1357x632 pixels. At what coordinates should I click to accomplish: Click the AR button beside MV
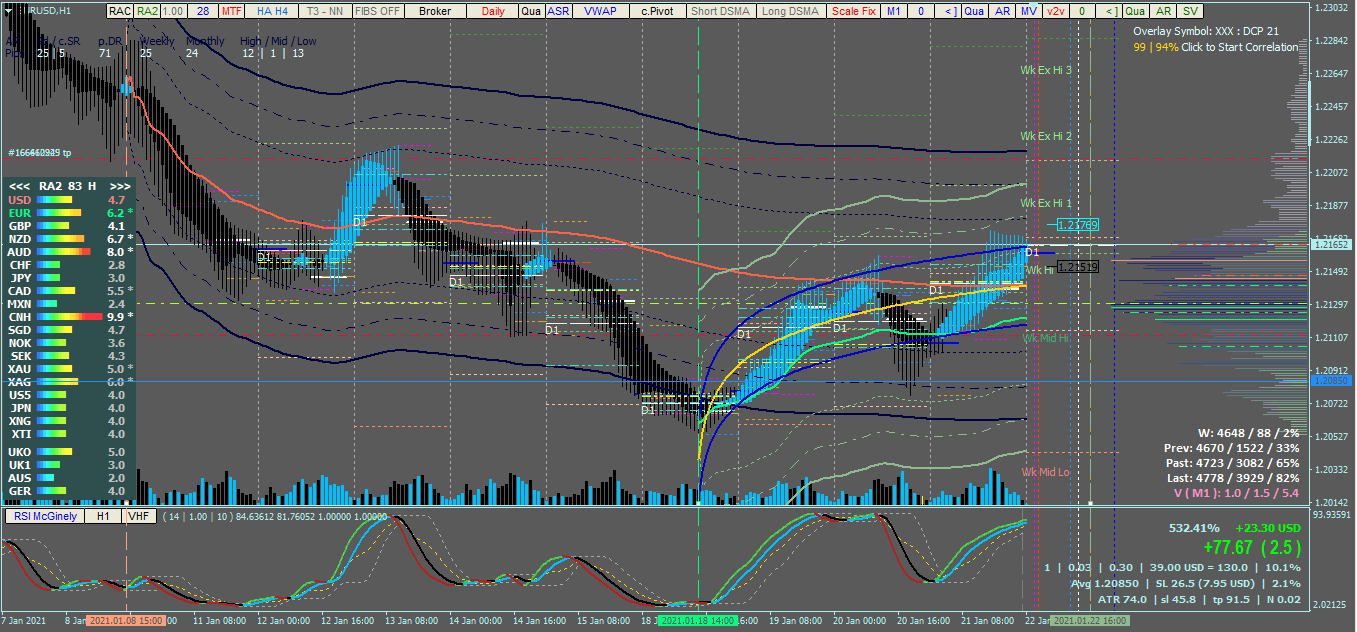coord(1002,11)
